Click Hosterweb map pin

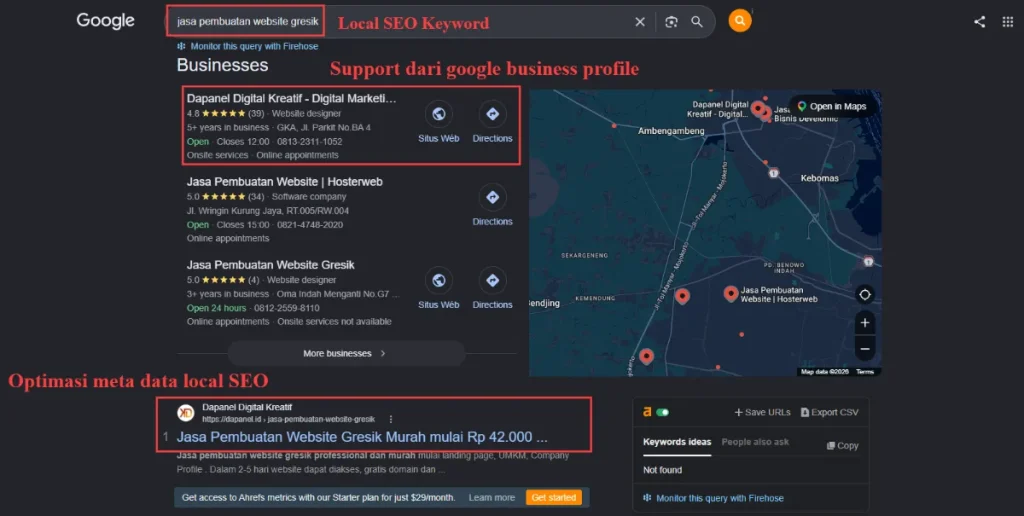click(731, 293)
